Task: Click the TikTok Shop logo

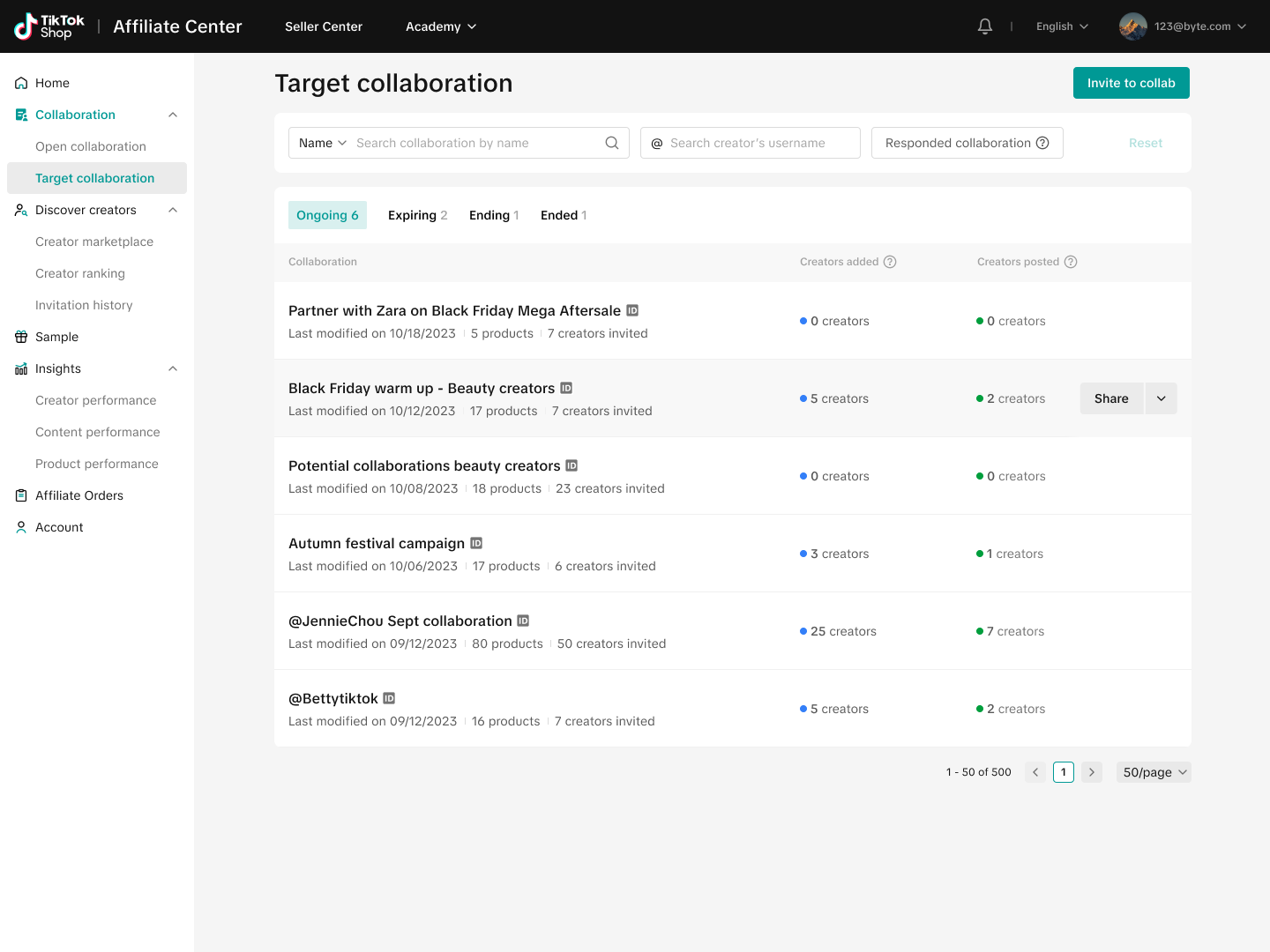Action: (x=50, y=26)
